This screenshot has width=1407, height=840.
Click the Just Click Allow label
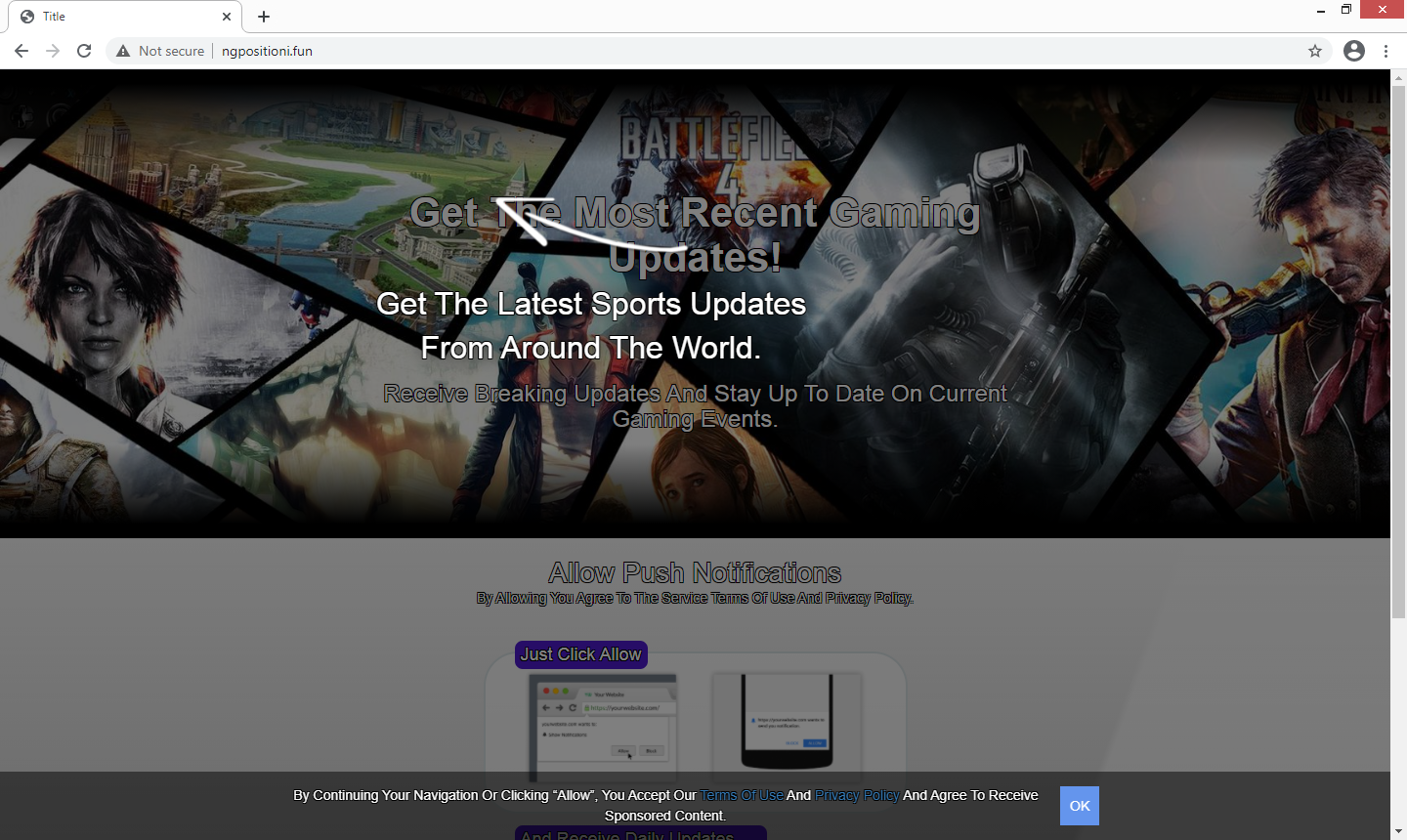(581, 654)
